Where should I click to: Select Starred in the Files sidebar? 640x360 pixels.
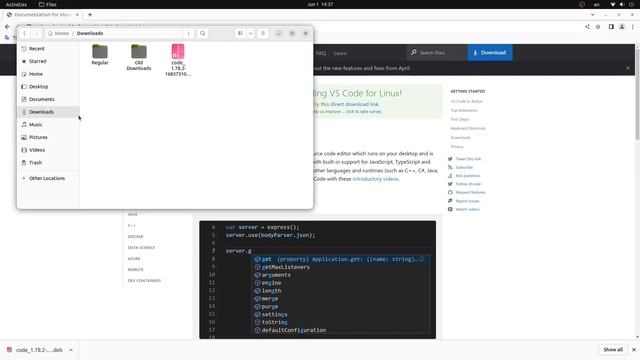pos(48,61)
